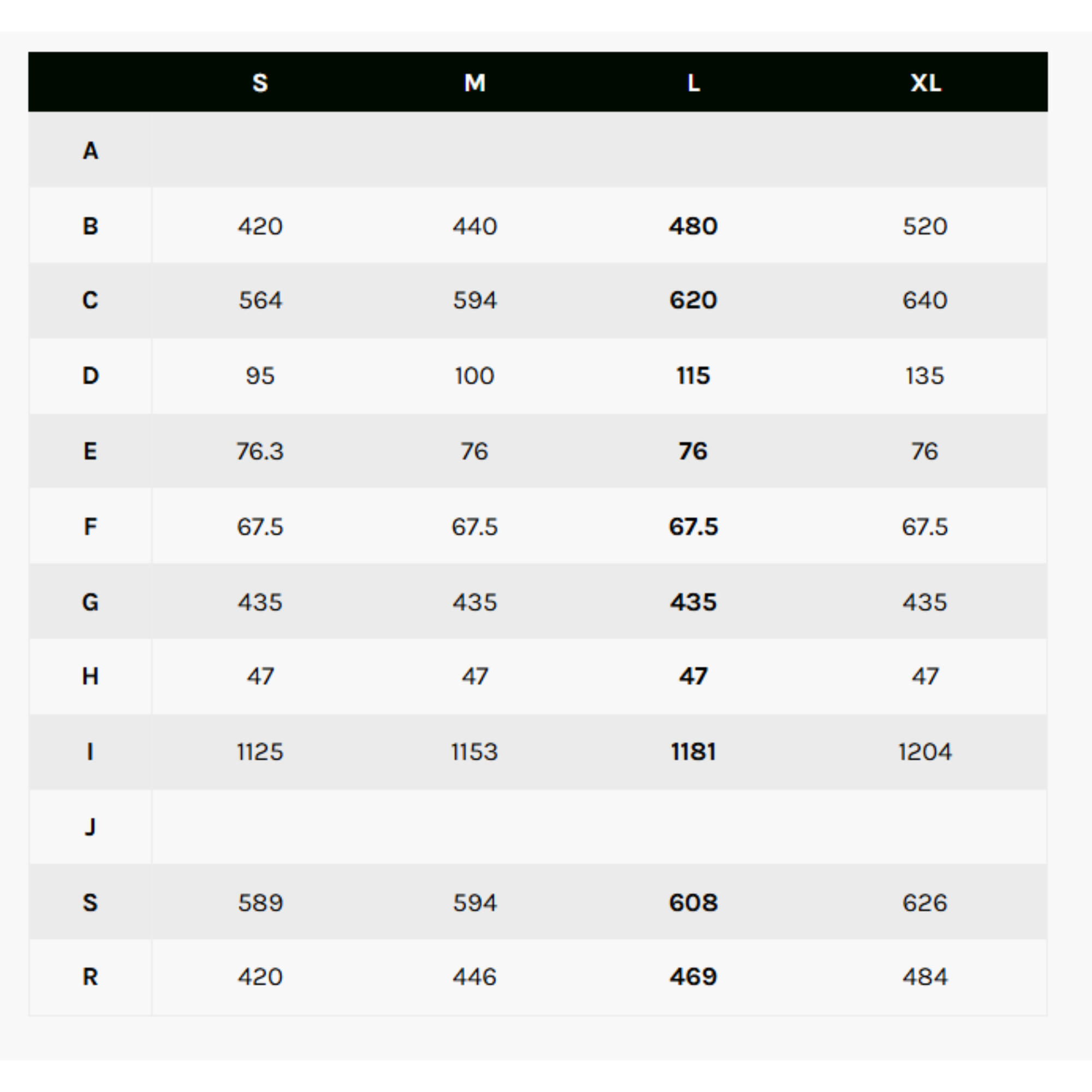Select the value 480 in row B

[x=693, y=226]
